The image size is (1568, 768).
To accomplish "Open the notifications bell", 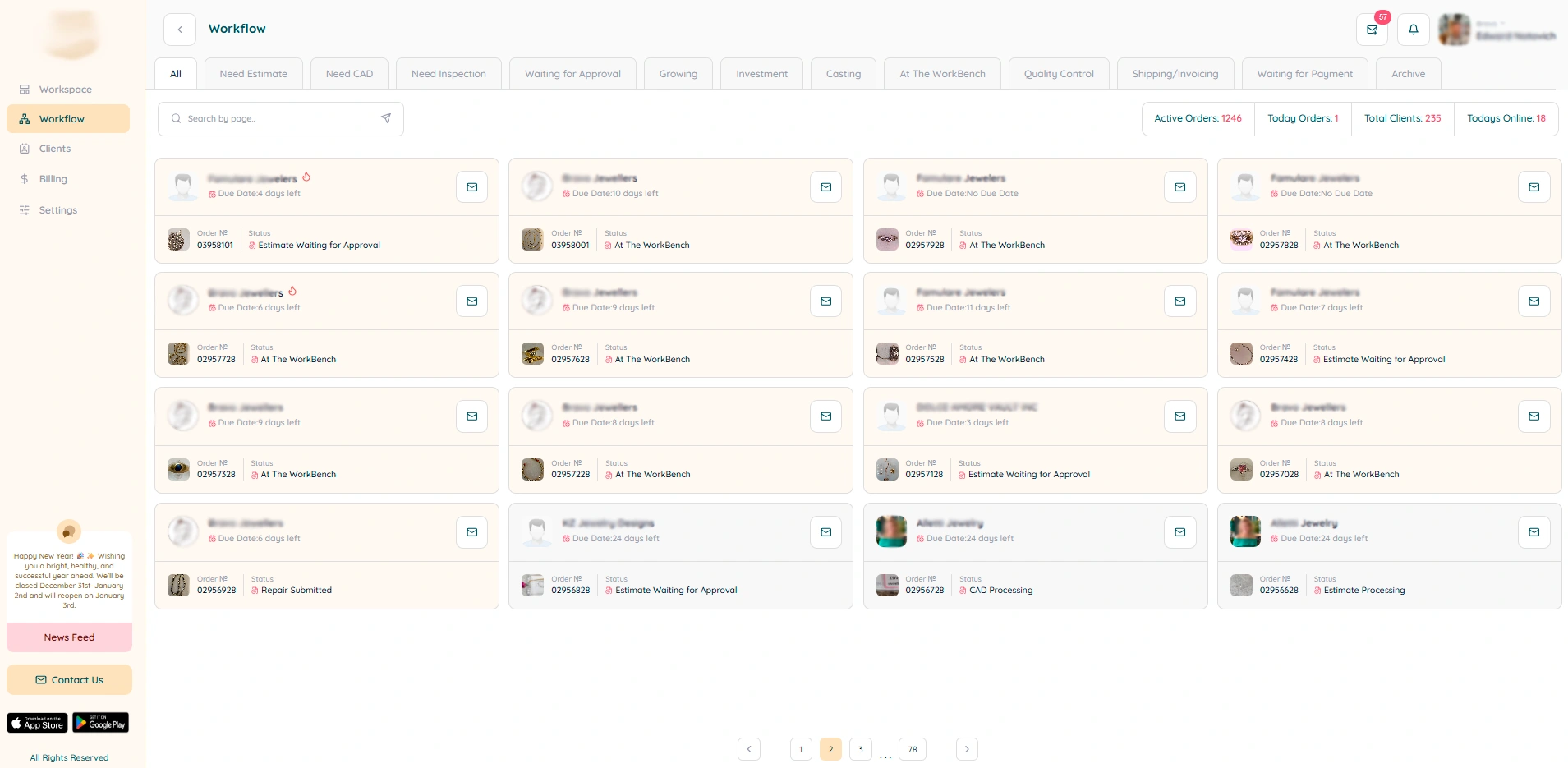I will pyautogui.click(x=1414, y=30).
